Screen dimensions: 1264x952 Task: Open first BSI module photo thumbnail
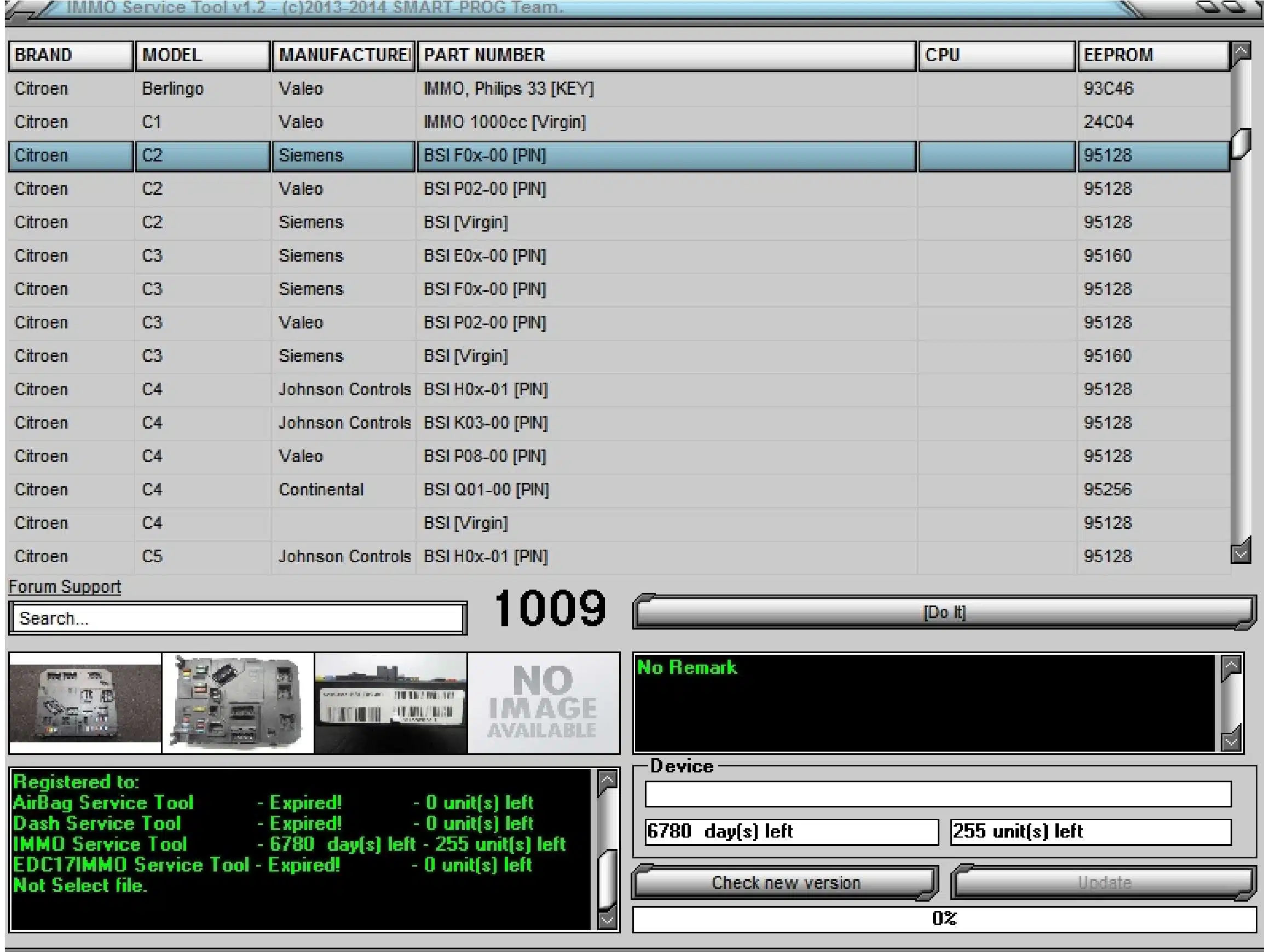coord(85,702)
